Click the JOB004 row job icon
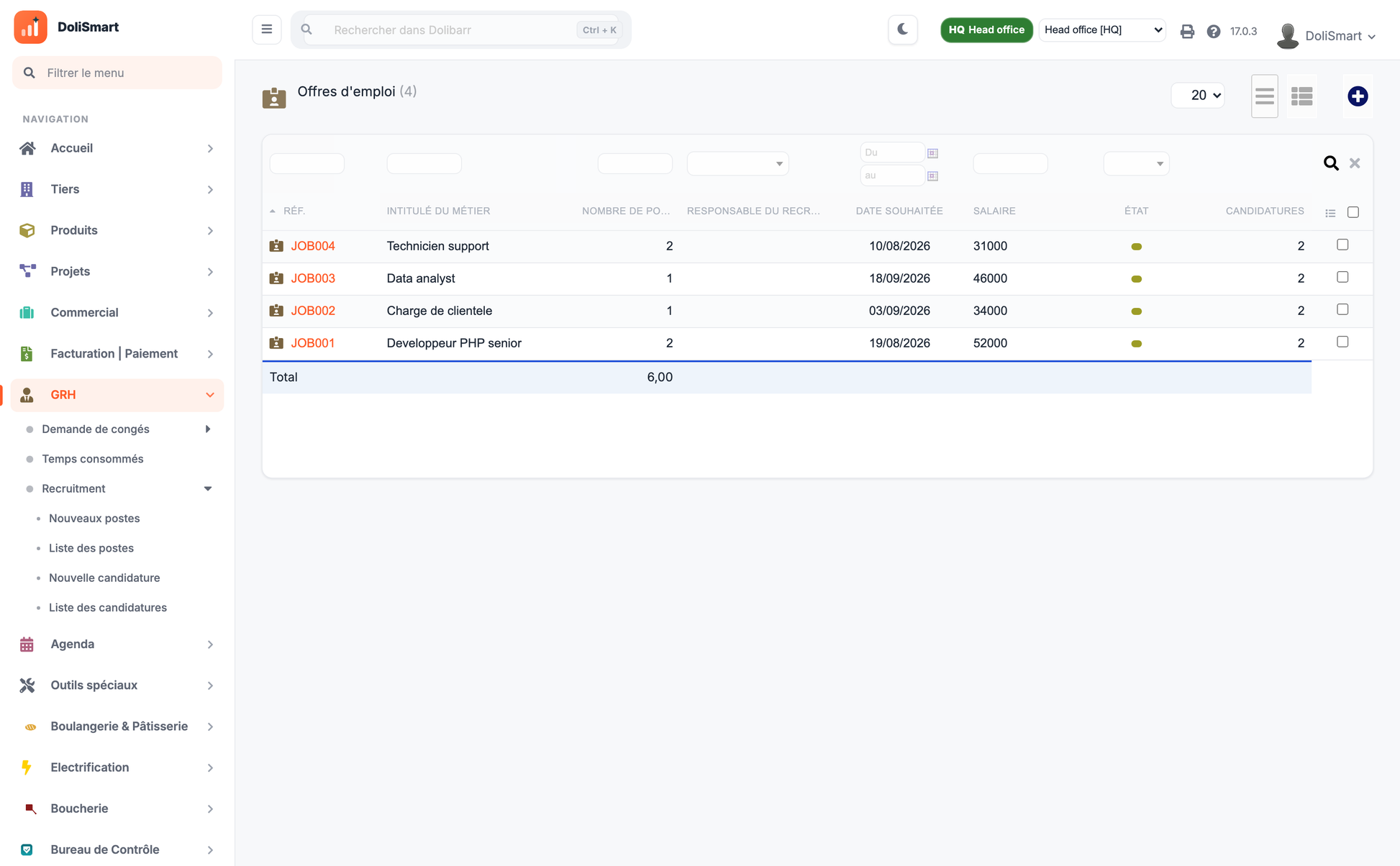Viewport: 1400px width, 866px height. point(276,246)
